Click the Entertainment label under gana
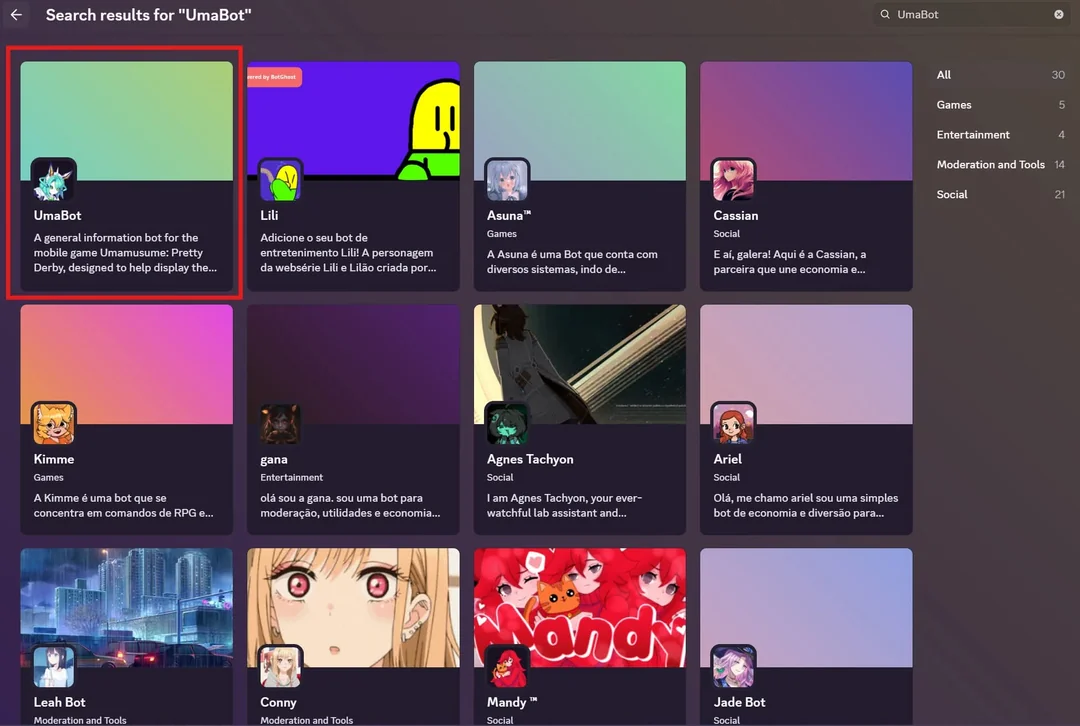Viewport: 1080px width, 726px height. pos(291,477)
